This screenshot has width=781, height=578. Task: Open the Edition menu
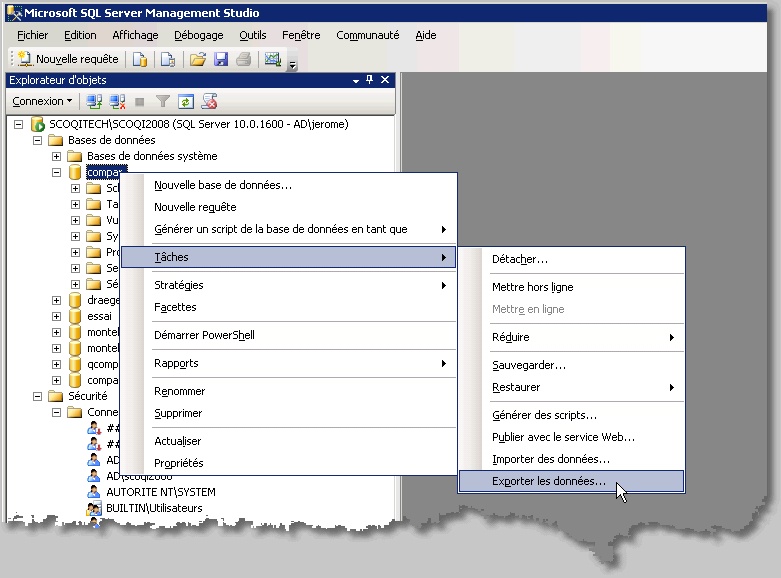point(80,35)
